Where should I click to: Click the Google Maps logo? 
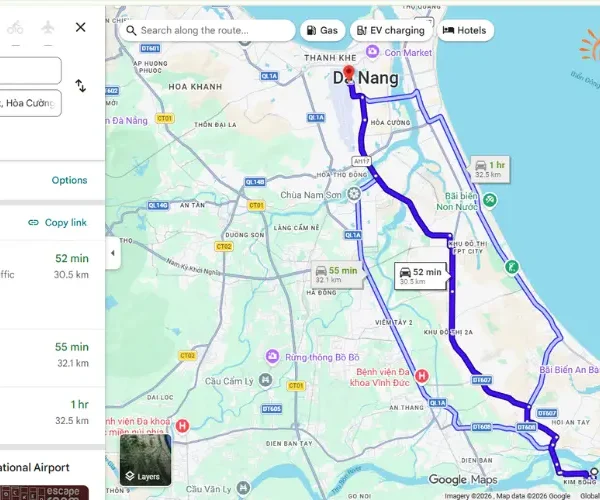[x=463, y=479]
